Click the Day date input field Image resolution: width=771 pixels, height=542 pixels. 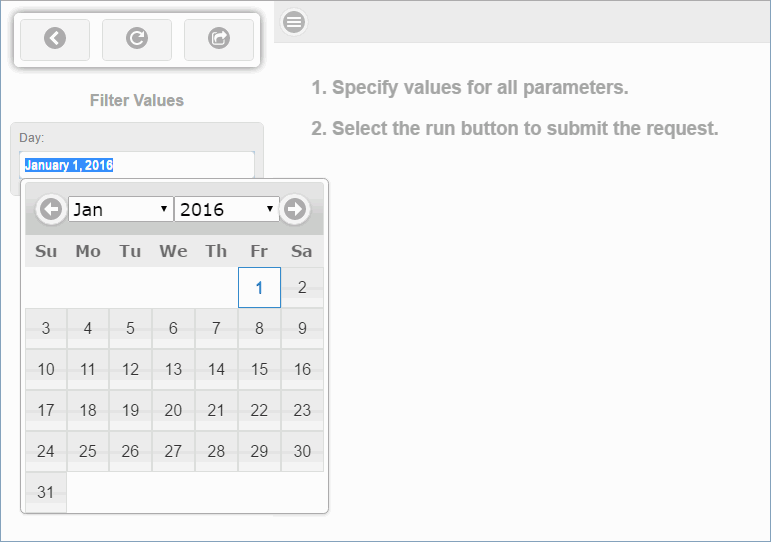pyautogui.click(x=137, y=165)
